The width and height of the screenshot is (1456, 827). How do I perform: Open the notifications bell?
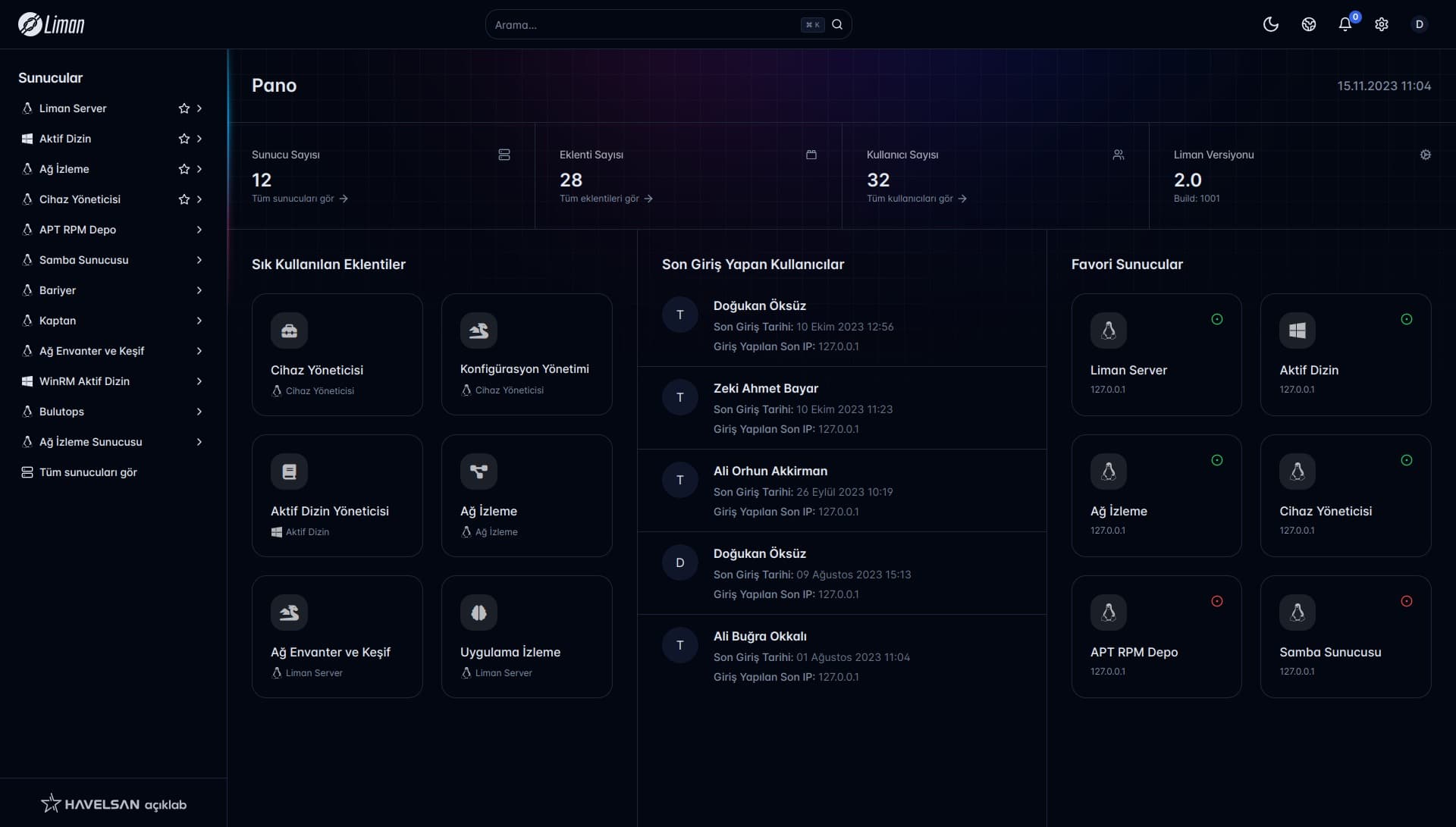[1345, 24]
